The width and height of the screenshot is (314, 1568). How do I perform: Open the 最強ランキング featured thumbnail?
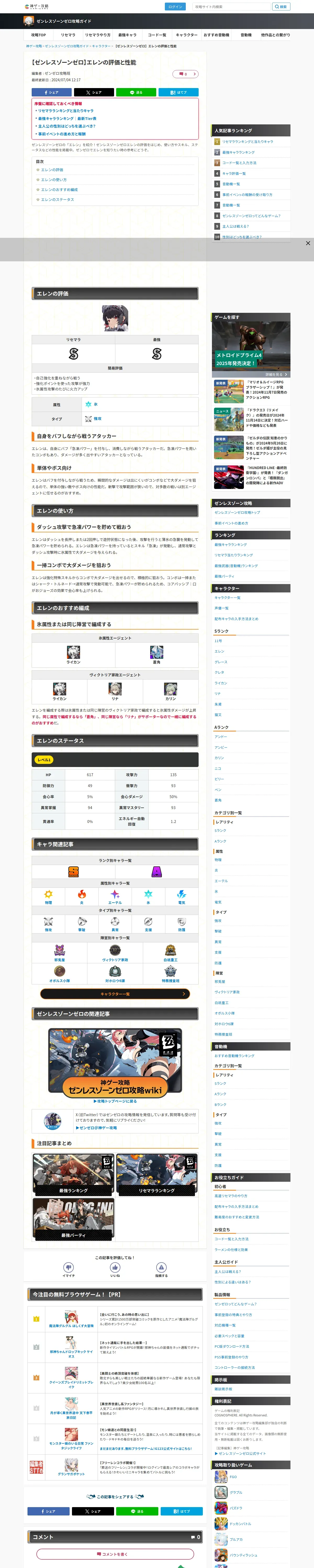tap(73, 1174)
